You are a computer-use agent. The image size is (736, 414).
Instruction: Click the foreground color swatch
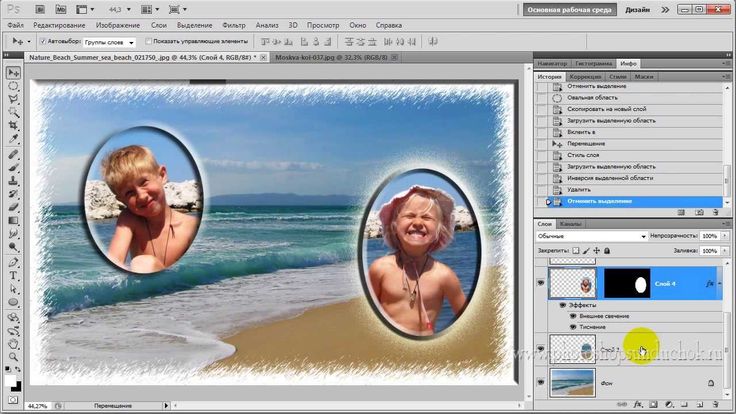pyautogui.click(x=12, y=380)
